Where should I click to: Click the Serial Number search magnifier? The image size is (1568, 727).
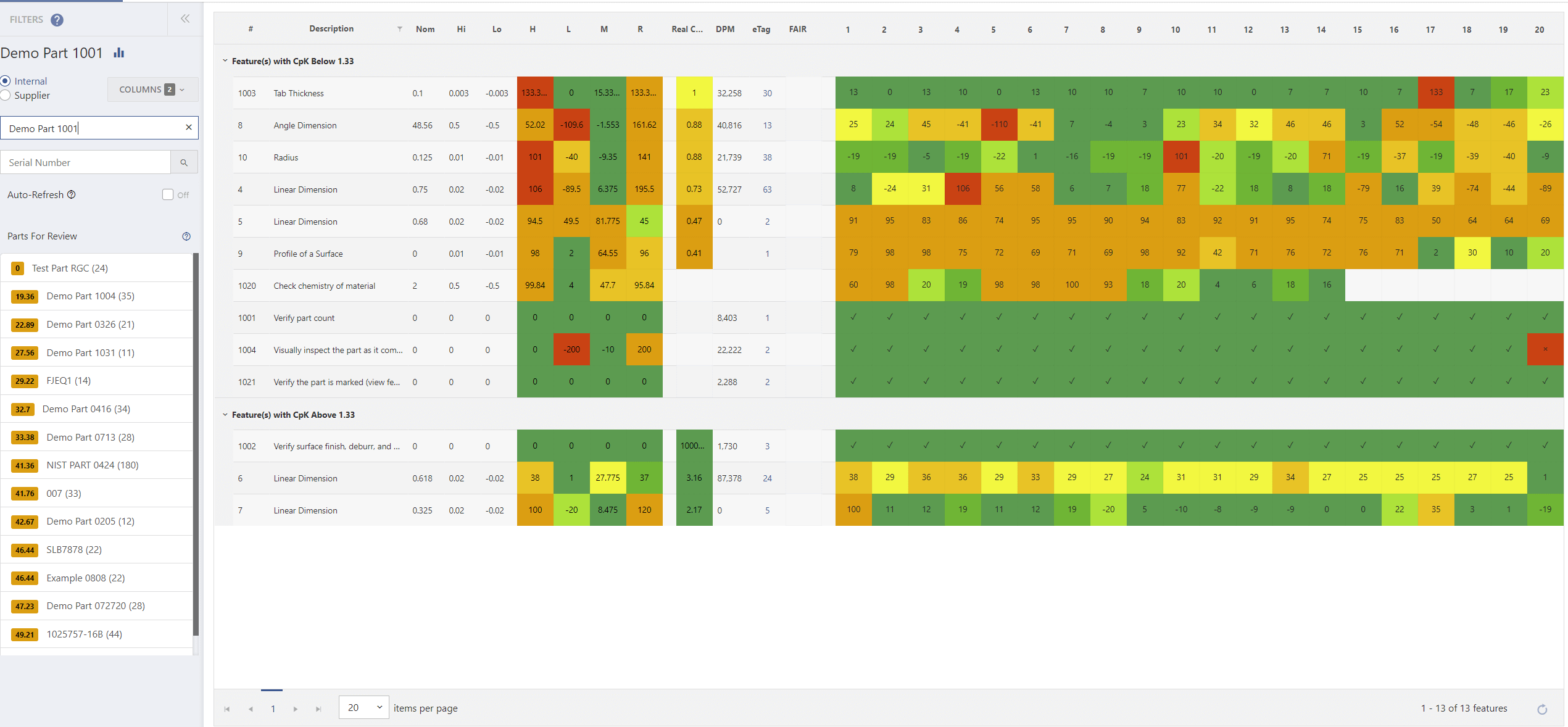pos(184,162)
